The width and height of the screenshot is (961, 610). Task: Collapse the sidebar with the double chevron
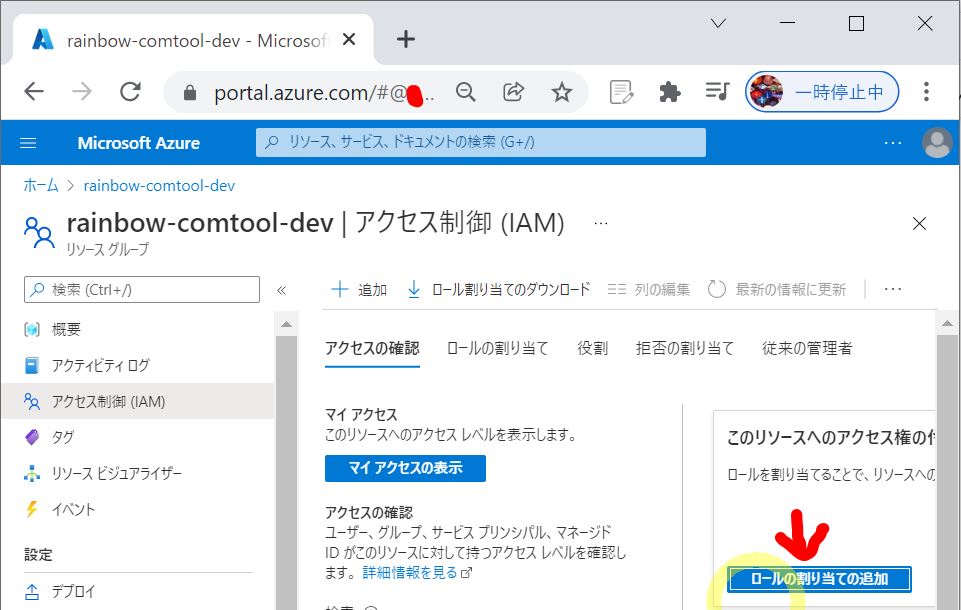click(x=281, y=290)
